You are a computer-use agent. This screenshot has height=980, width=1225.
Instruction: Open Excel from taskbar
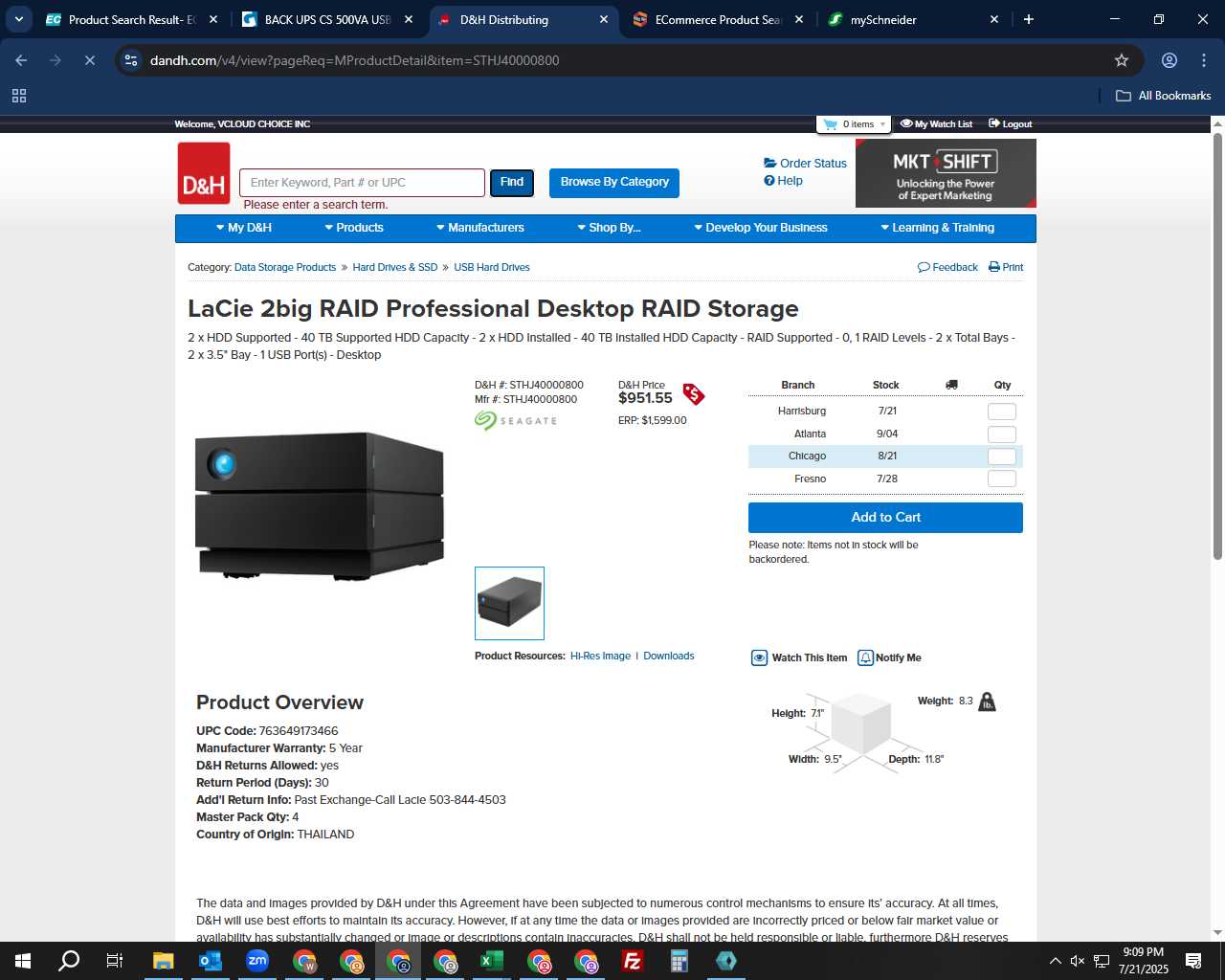click(x=492, y=961)
